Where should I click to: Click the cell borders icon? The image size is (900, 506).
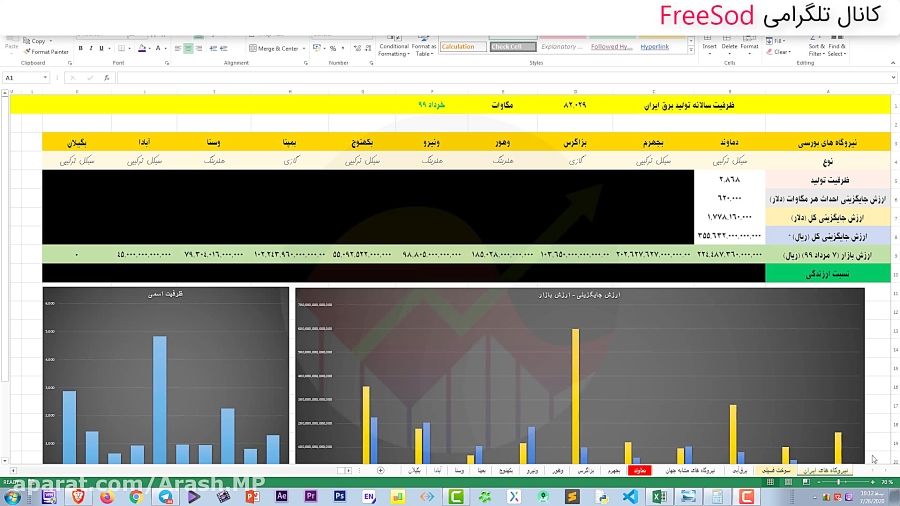tap(121, 49)
